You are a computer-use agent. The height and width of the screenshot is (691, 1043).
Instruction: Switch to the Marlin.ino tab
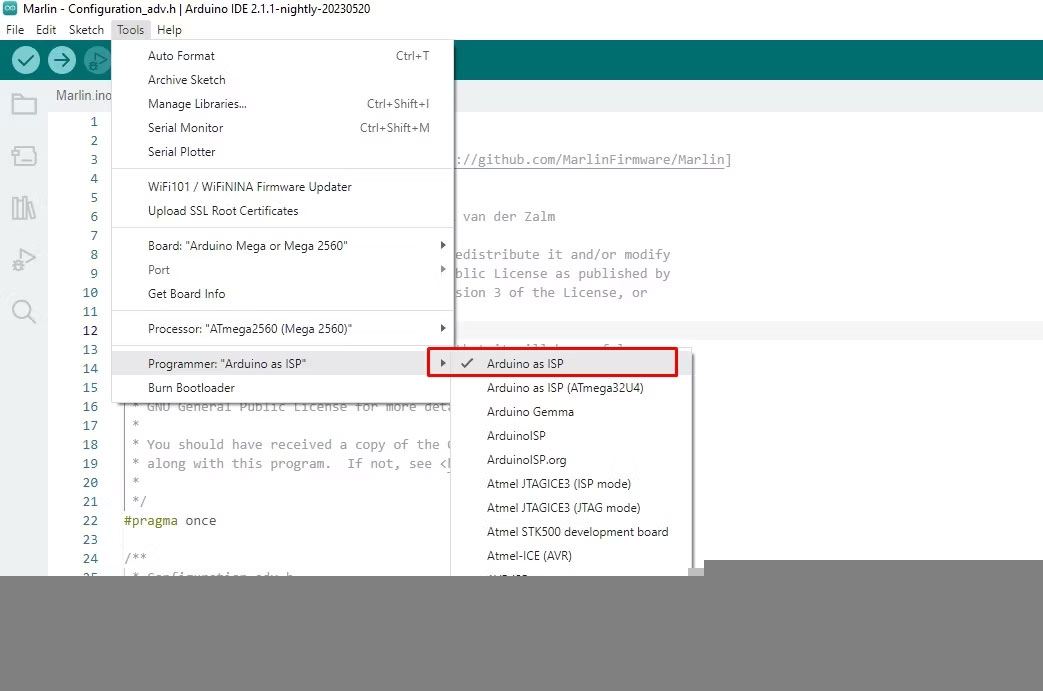click(x=82, y=96)
